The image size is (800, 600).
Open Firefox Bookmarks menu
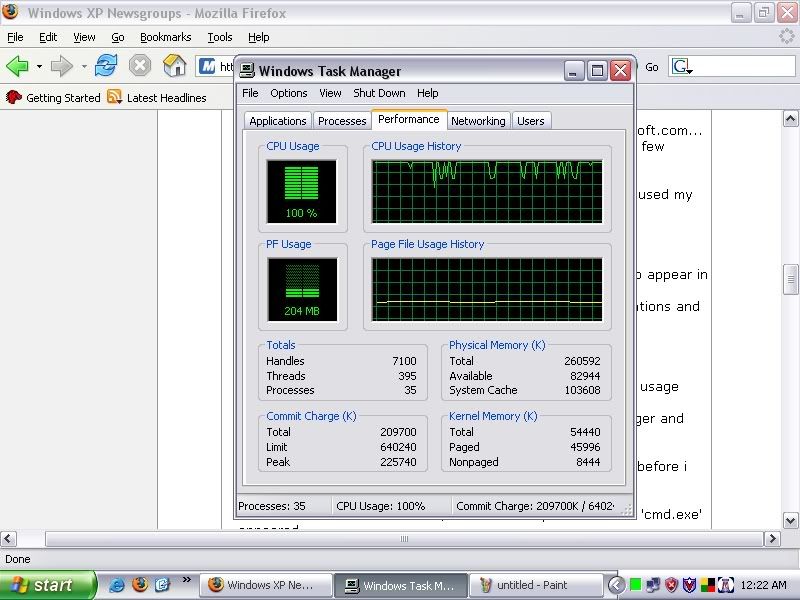pyautogui.click(x=165, y=37)
